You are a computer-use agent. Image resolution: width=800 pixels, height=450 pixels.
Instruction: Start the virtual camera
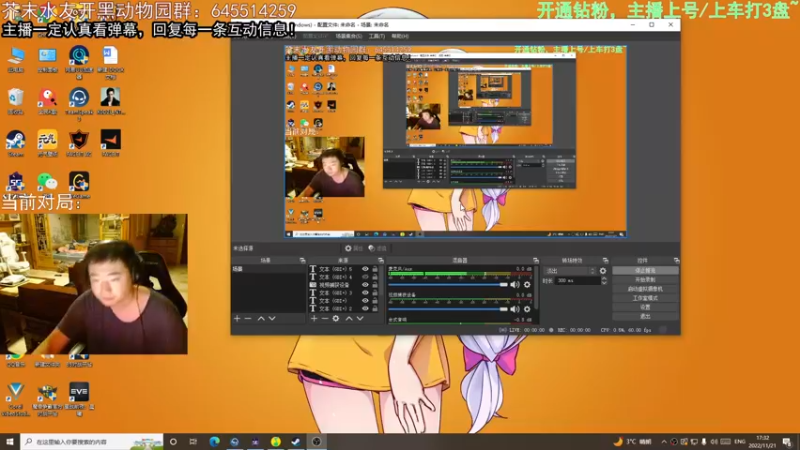point(645,289)
